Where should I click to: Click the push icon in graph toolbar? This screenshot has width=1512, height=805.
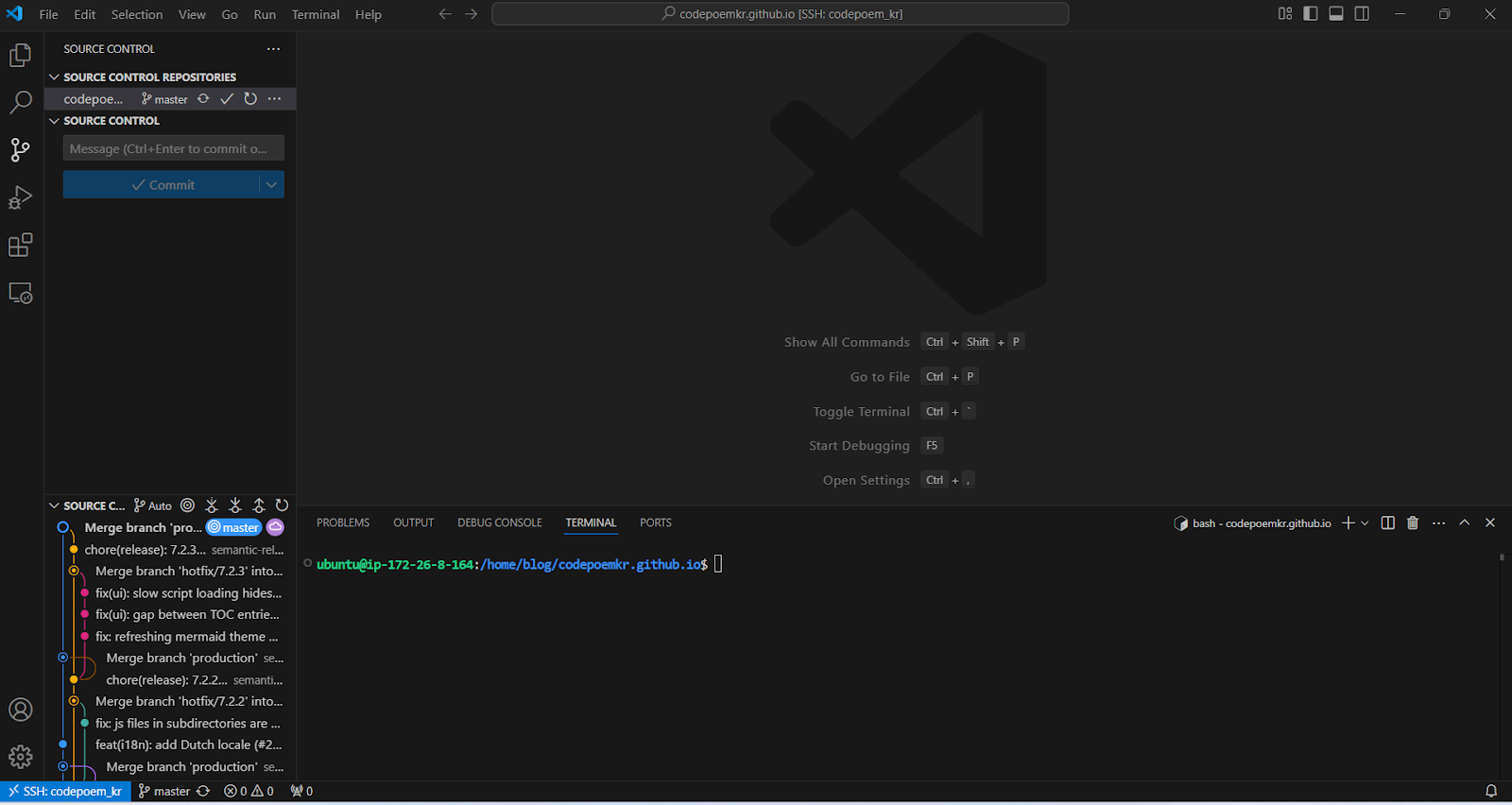point(259,505)
